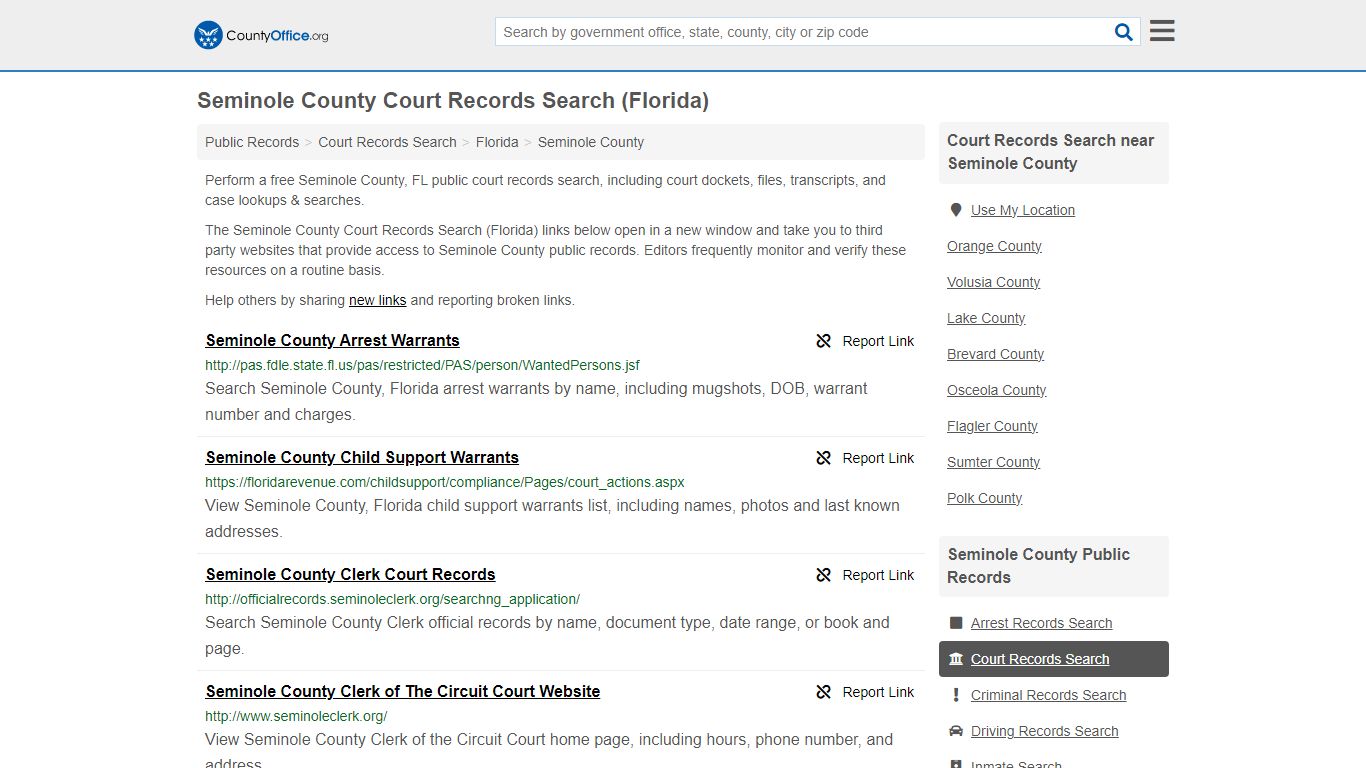Open Arrest Records Search sidebar link

[1041, 623]
